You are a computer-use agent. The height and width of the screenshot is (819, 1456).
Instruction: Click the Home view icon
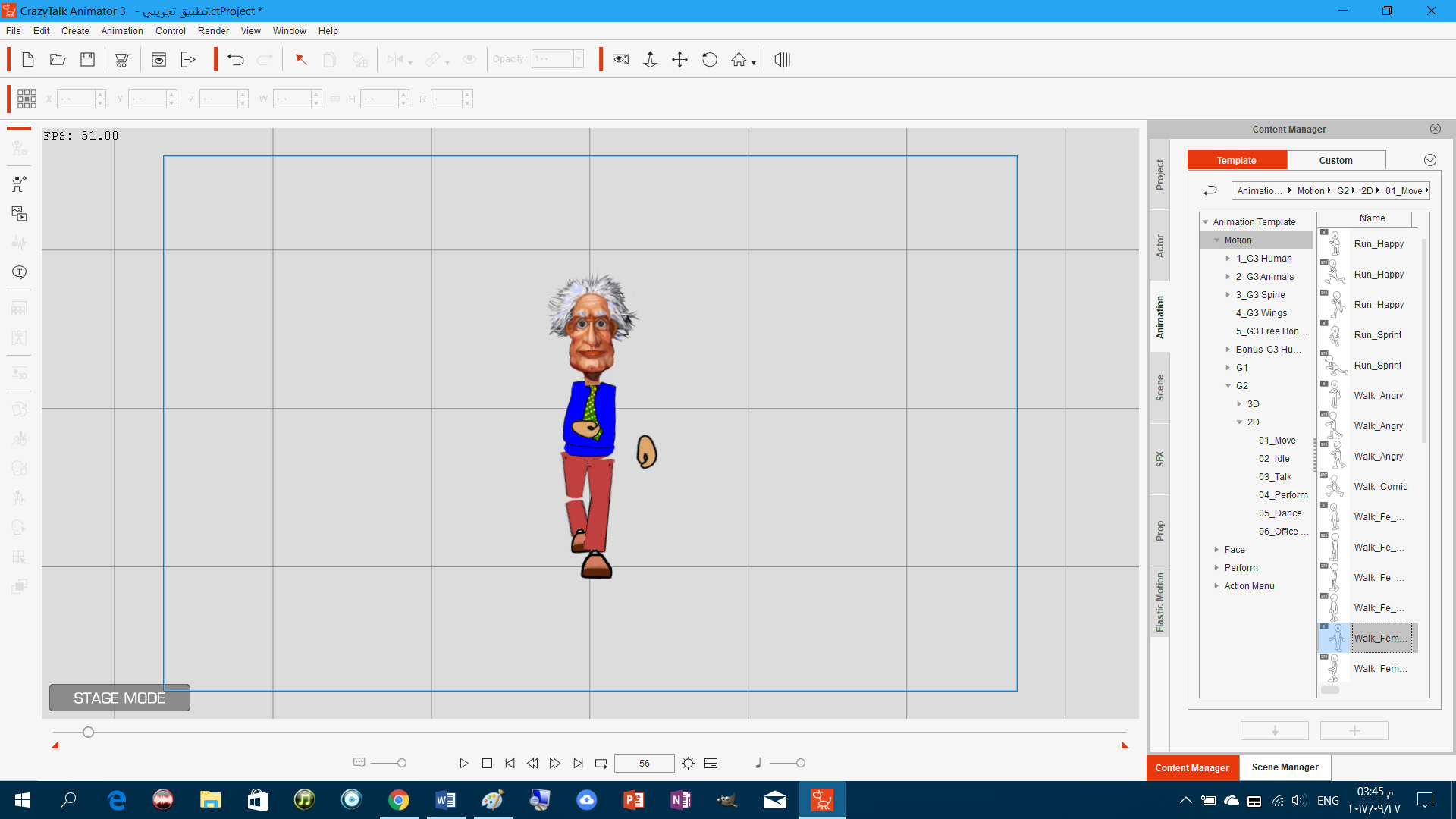(x=739, y=60)
